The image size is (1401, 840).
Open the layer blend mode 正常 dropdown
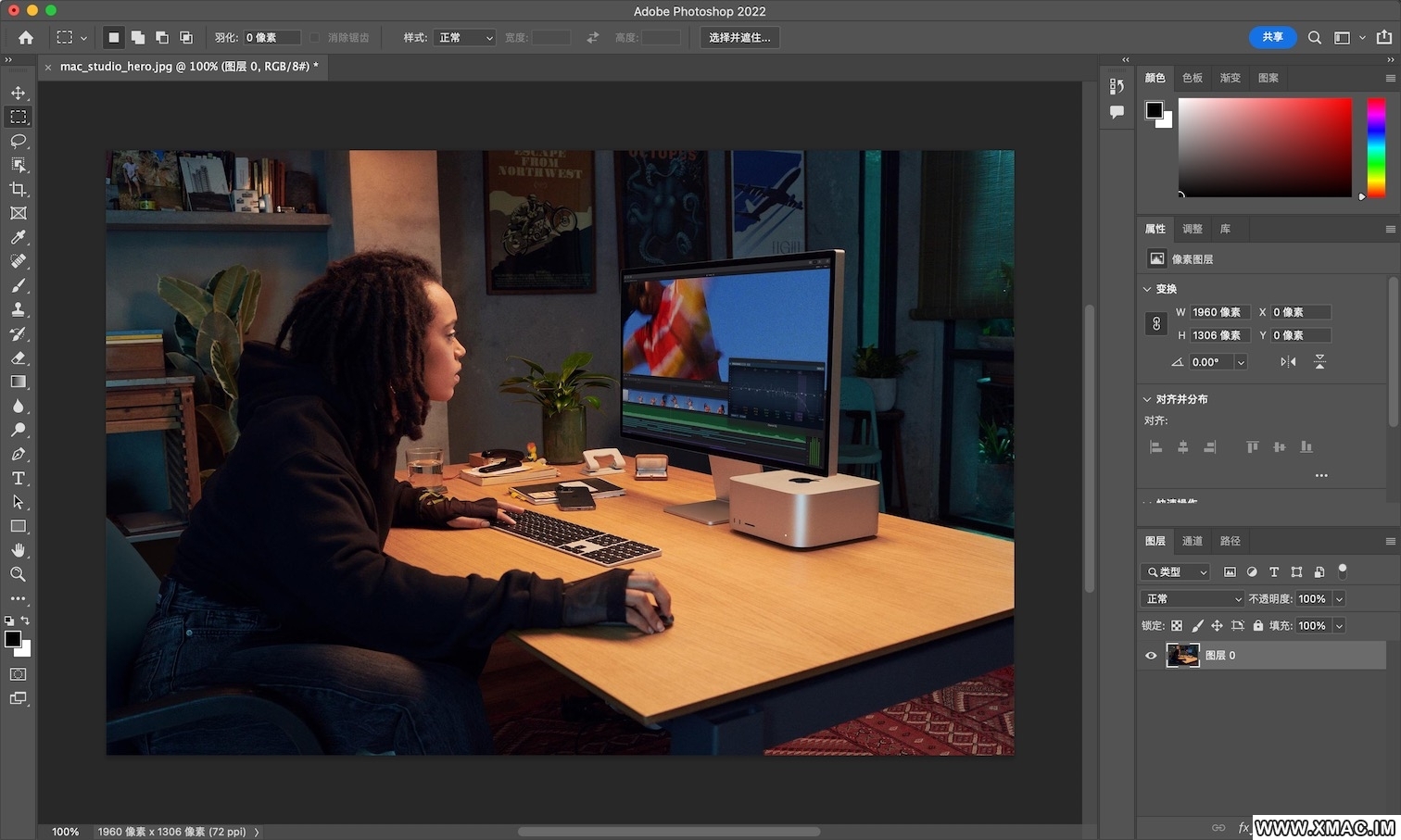click(1193, 599)
